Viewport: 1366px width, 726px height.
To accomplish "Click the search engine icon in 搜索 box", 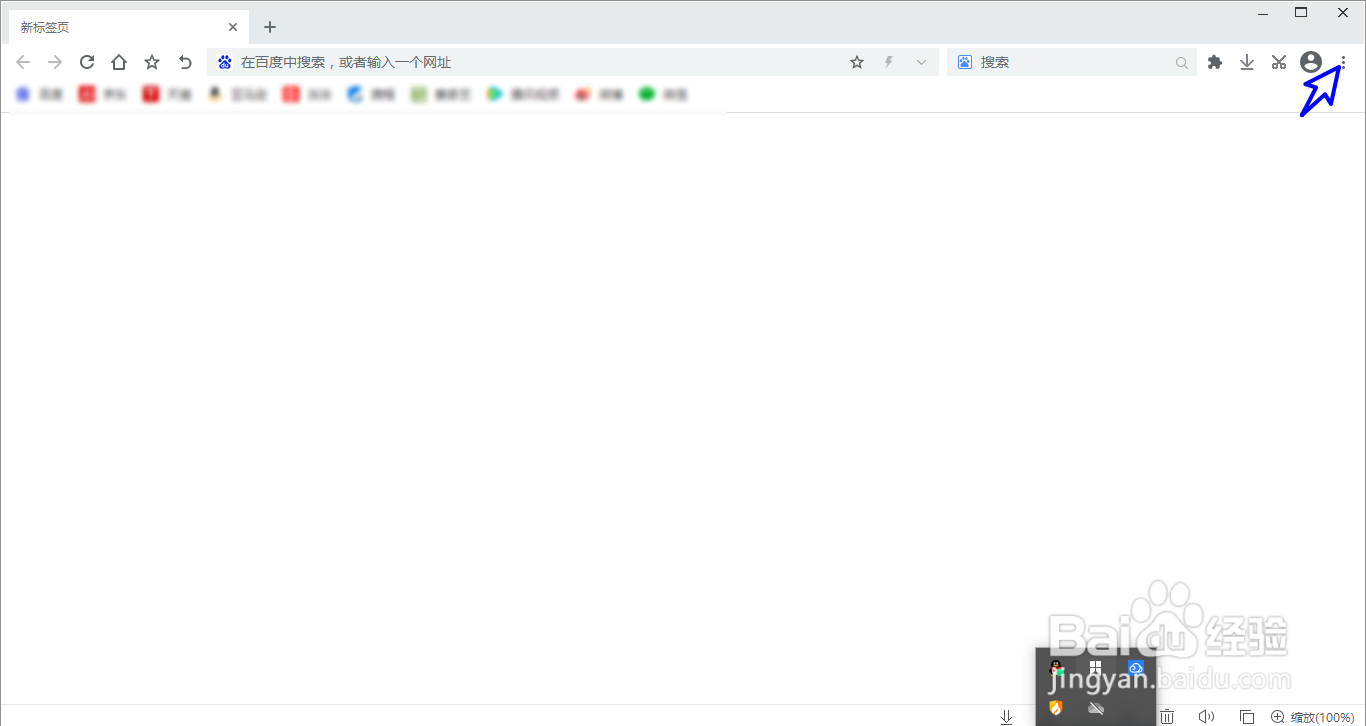I will click(x=964, y=62).
